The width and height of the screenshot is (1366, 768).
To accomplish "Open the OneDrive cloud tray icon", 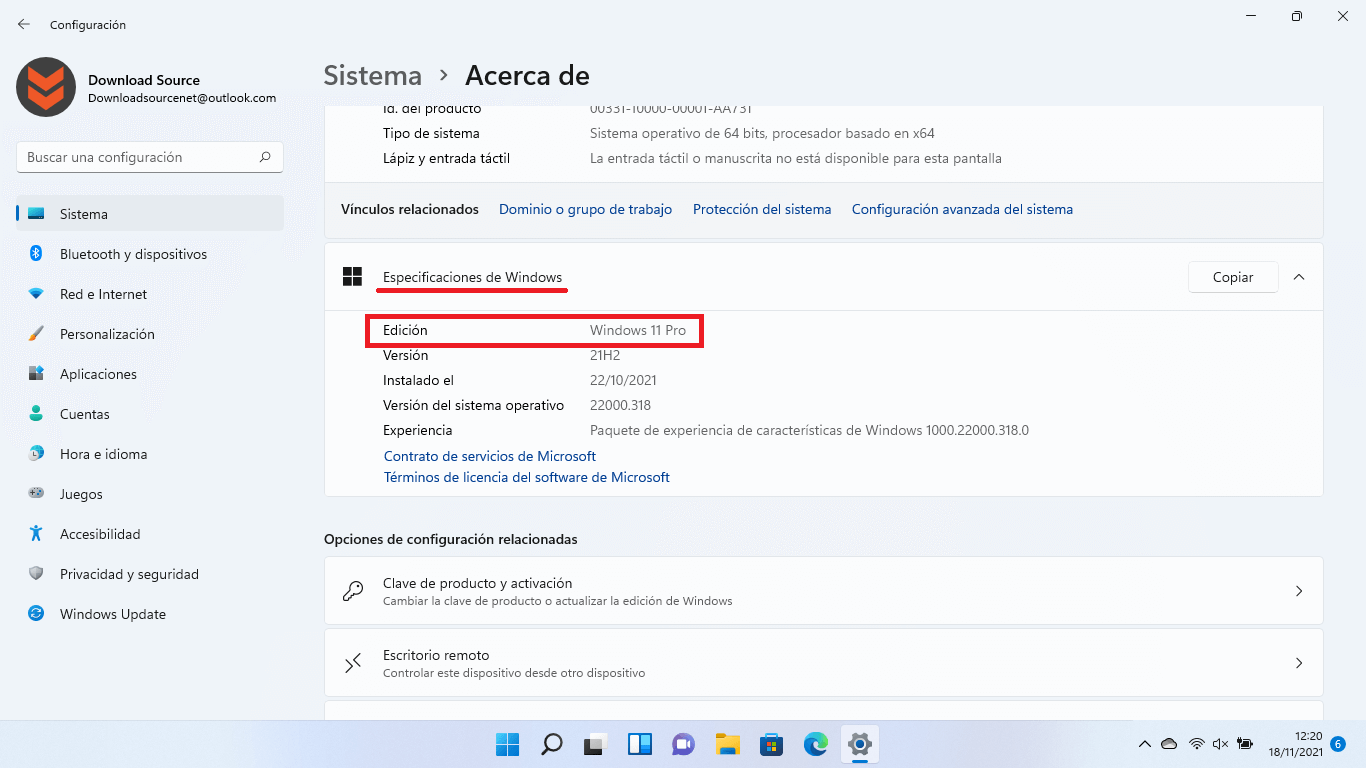I will tap(1169, 744).
